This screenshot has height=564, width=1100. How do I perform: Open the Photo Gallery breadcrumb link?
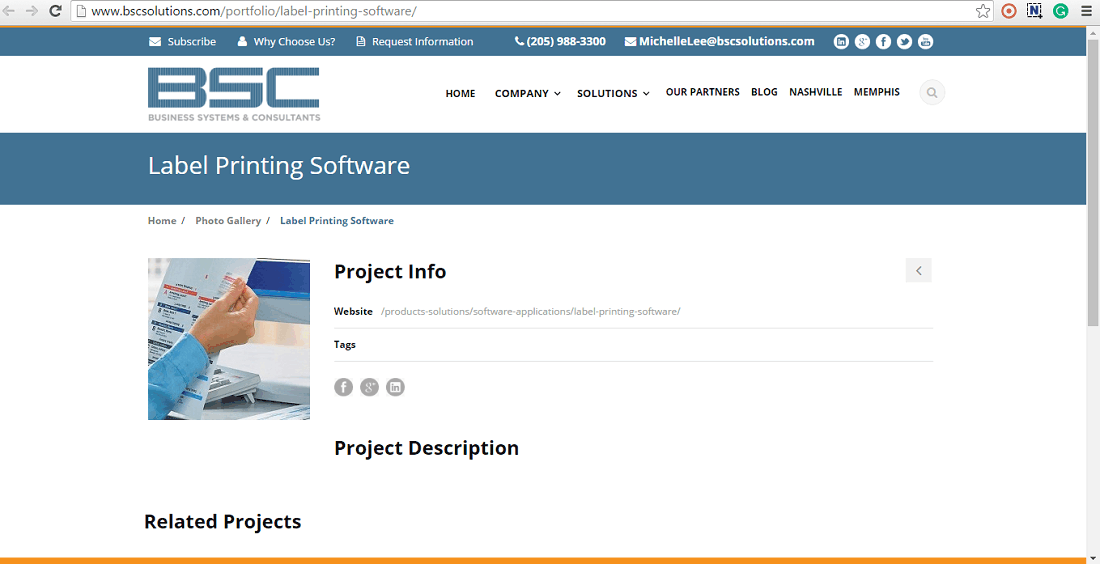pyautogui.click(x=228, y=221)
